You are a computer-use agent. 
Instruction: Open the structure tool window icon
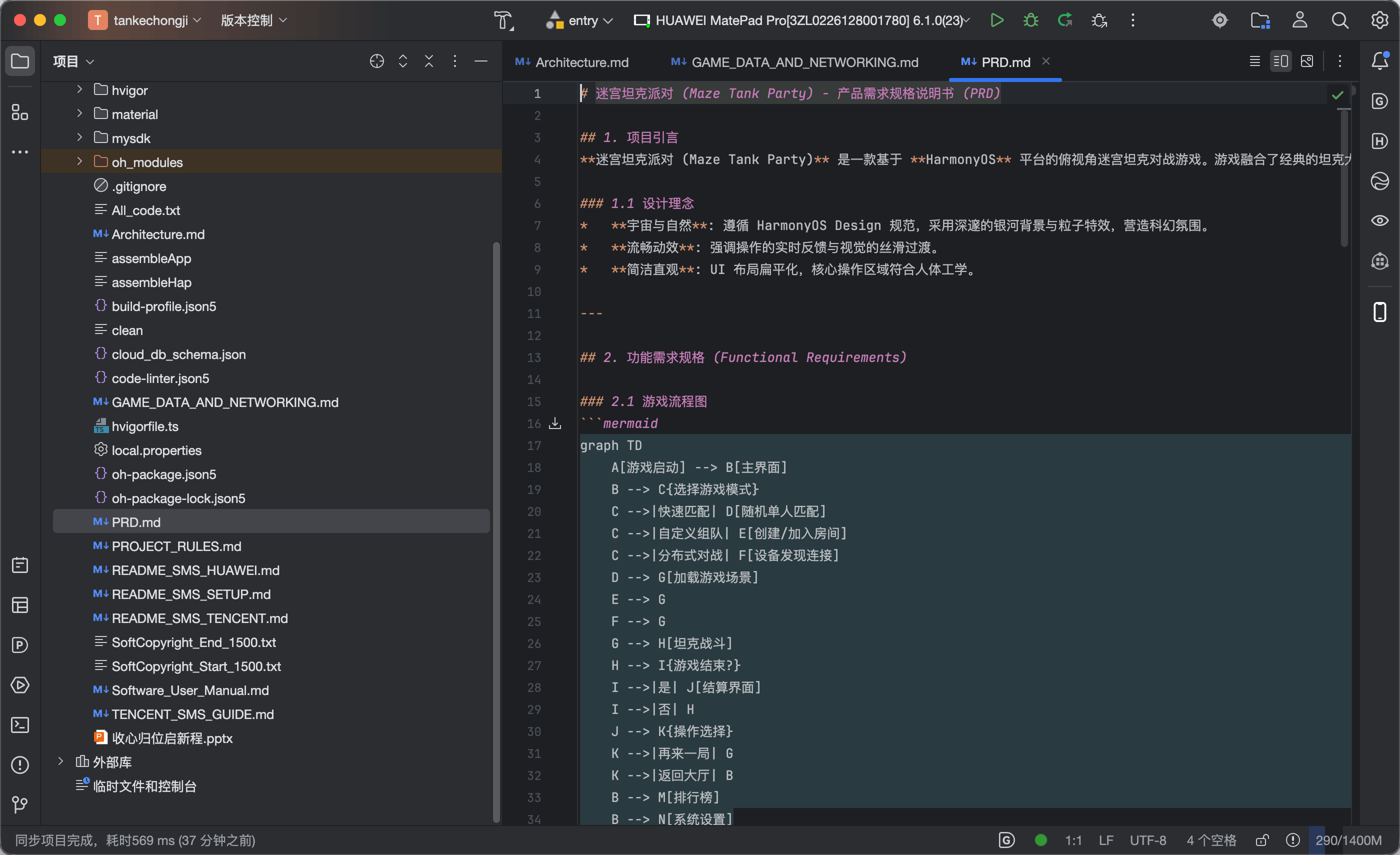[x=20, y=112]
